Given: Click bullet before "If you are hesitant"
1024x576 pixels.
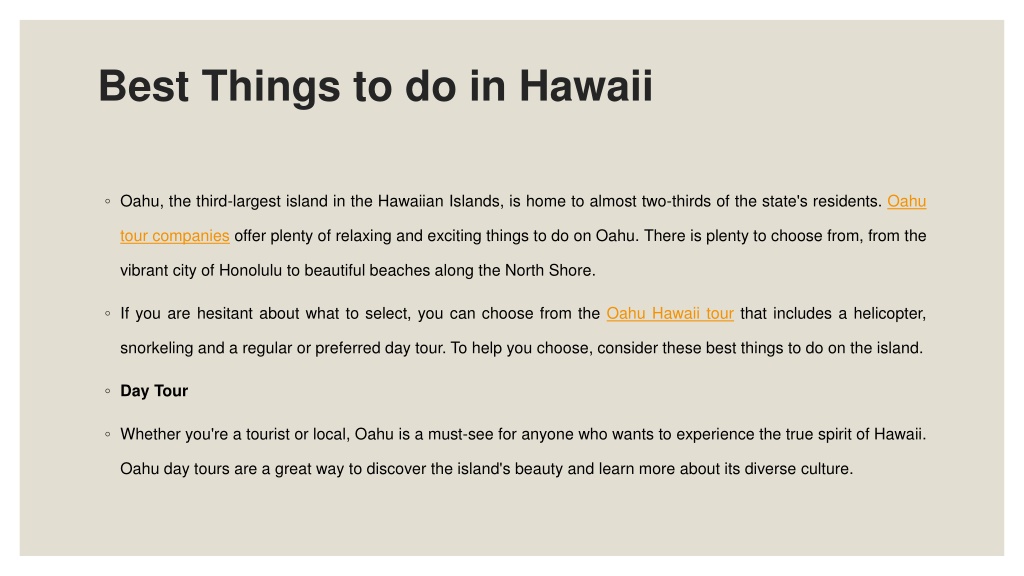Looking at the screenshot, I should [108, 313].
